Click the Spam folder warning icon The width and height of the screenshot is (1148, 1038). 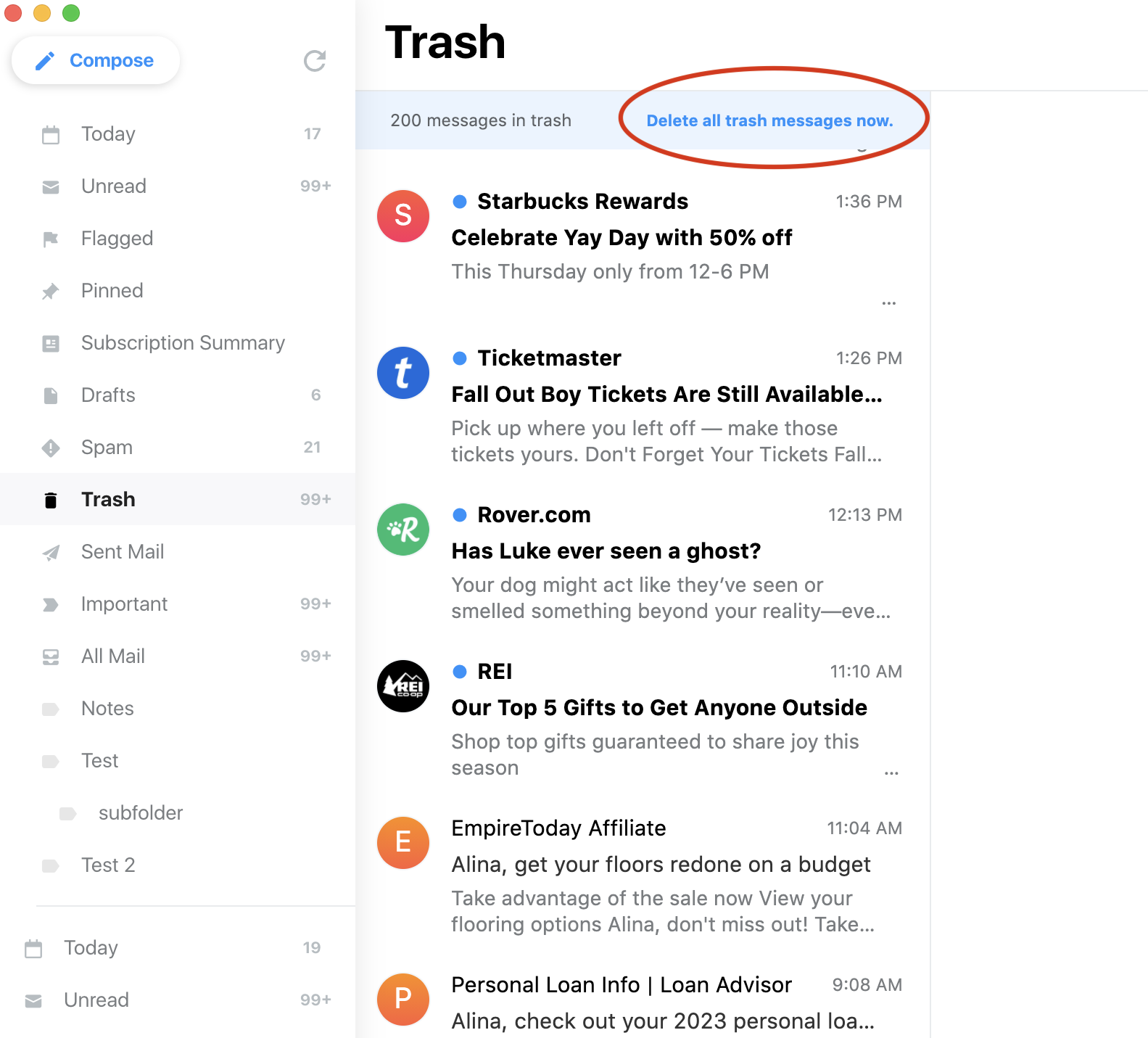51,448
